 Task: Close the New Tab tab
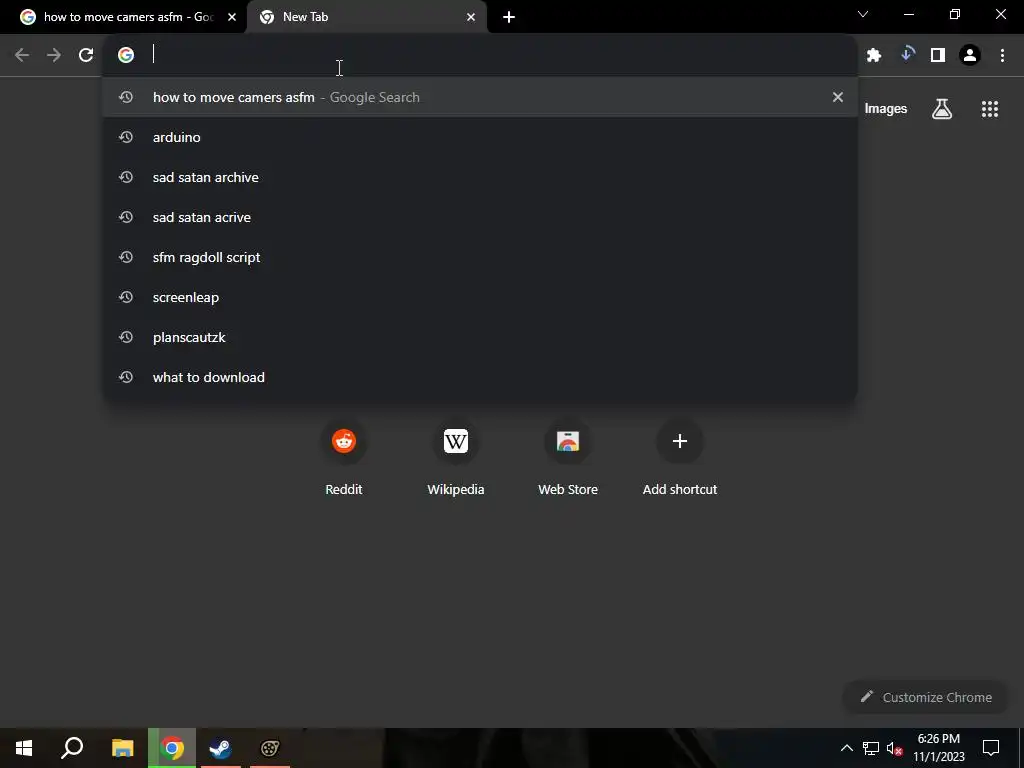click(x=471, y=18)
